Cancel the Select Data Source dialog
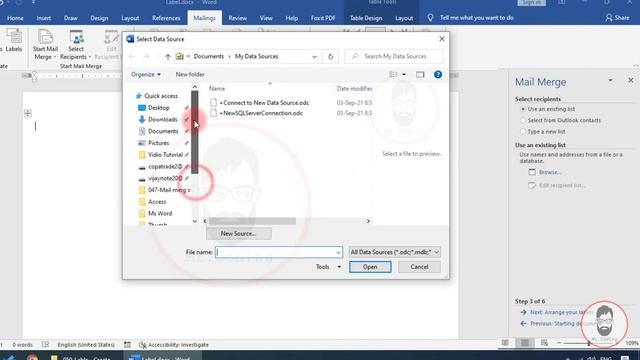 [x=419, y=267]
